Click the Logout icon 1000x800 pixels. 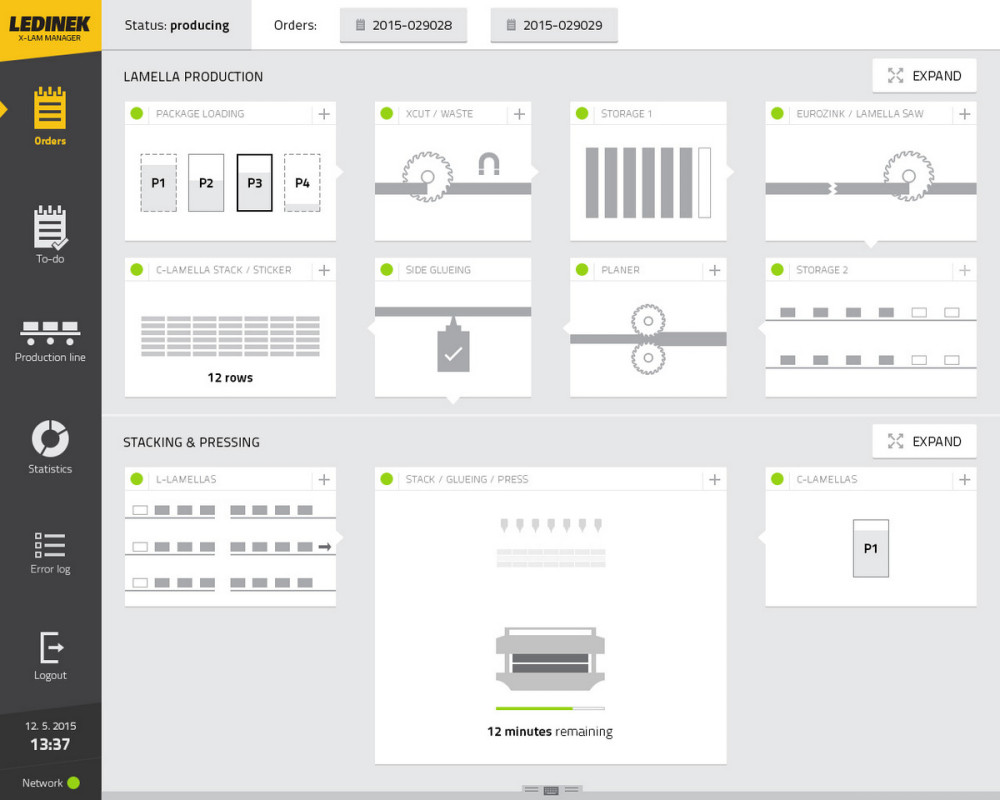pyautogui.click(x=50, y=655)
